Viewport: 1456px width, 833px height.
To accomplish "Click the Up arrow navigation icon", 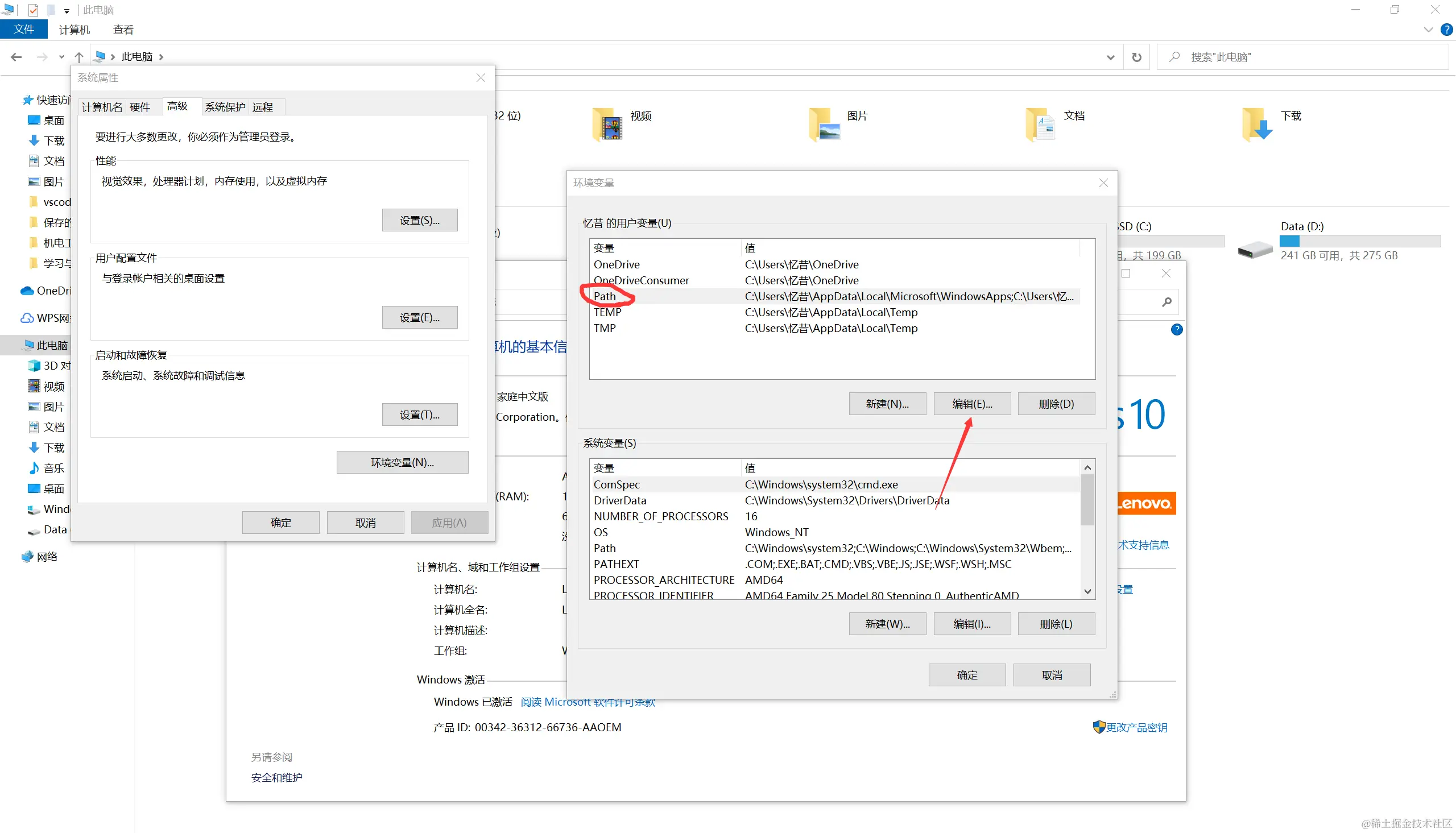I will (x=79, y=57).
